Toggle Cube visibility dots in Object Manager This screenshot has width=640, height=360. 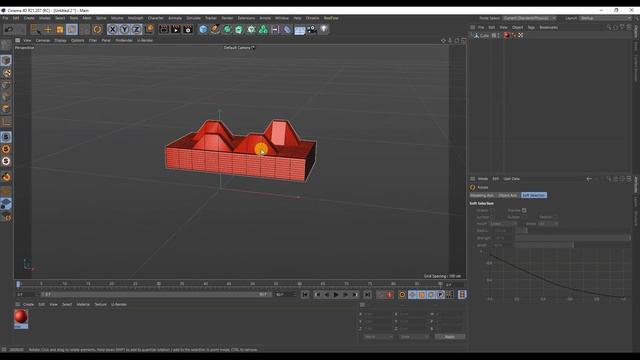pyautogui.click(x=498, y=36)
